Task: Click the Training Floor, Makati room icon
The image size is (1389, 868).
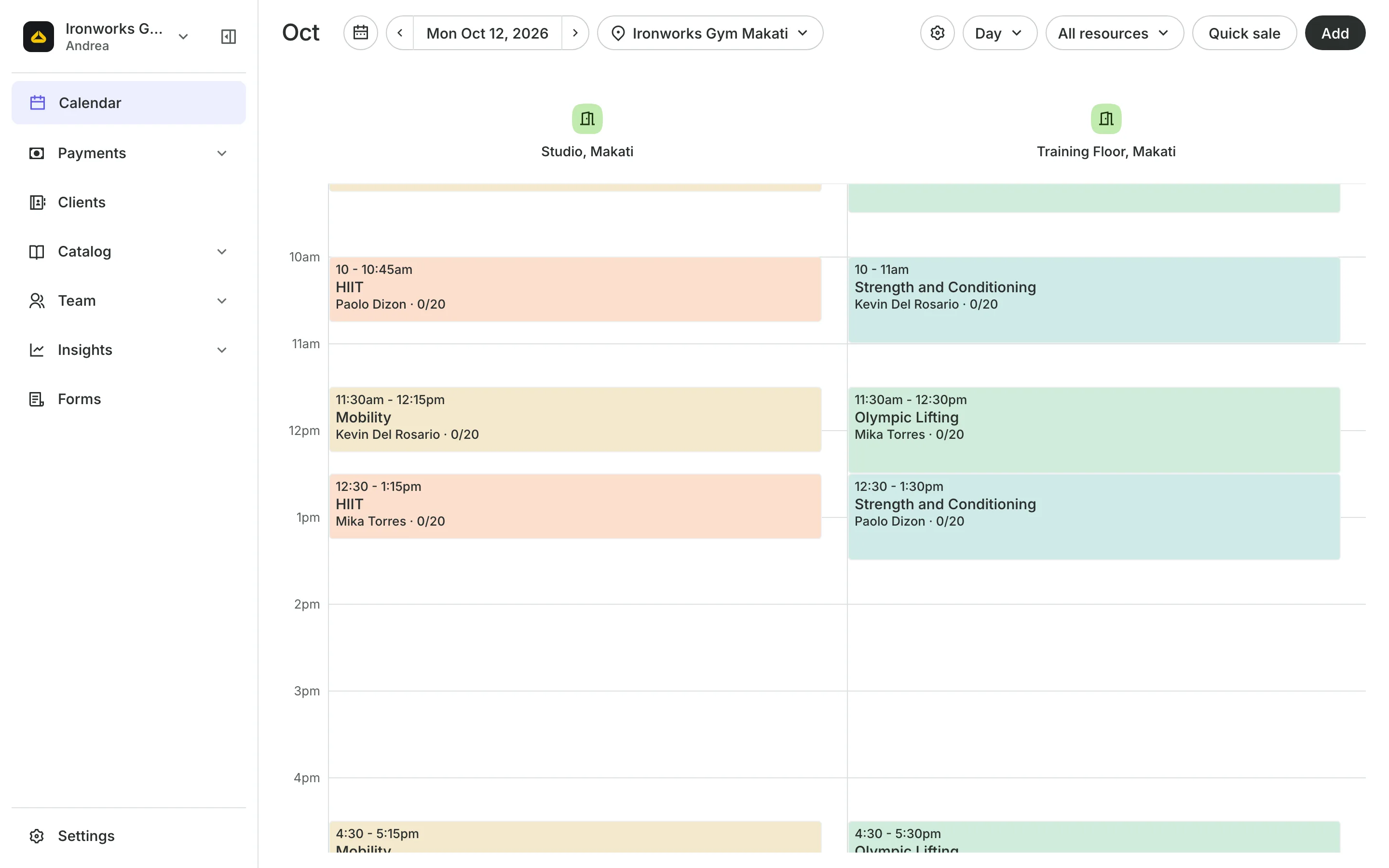Action: pos(1106,119)
